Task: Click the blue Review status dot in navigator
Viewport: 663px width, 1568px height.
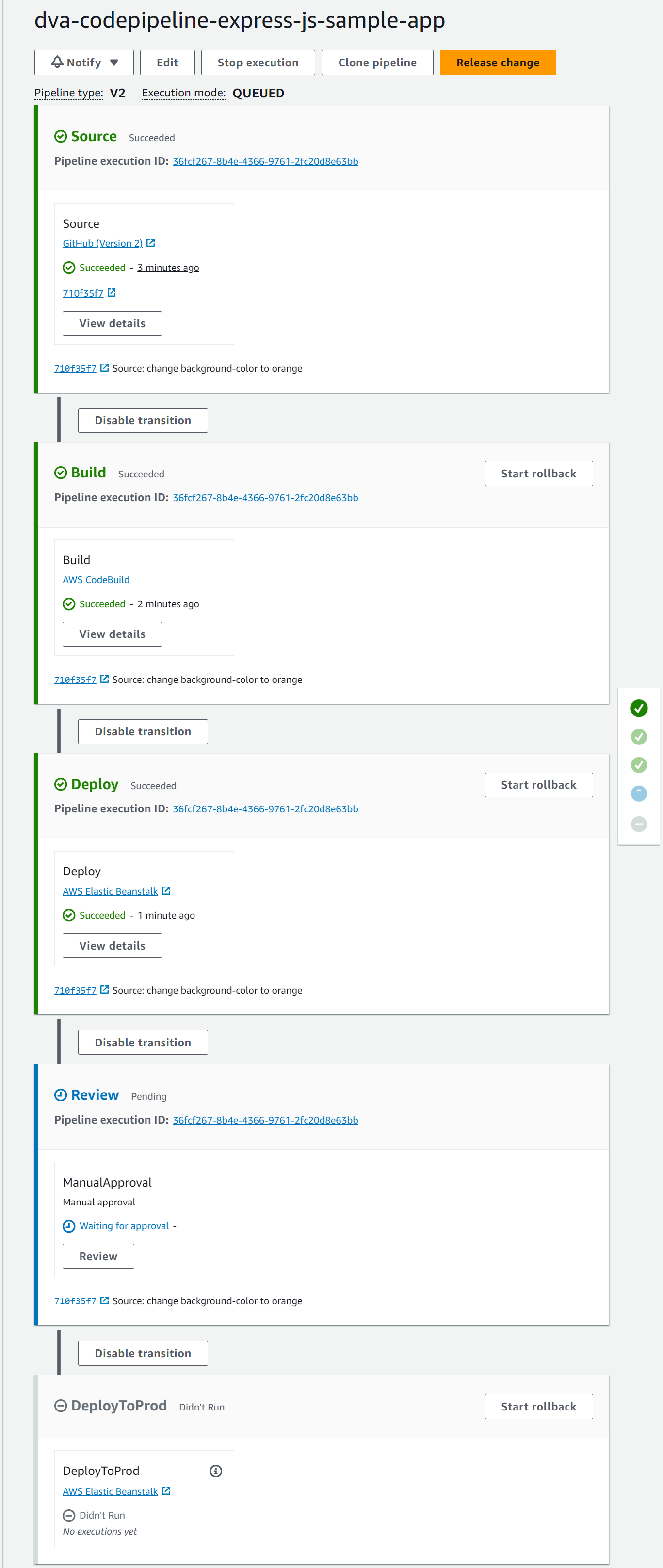Action: coord(638,793)
